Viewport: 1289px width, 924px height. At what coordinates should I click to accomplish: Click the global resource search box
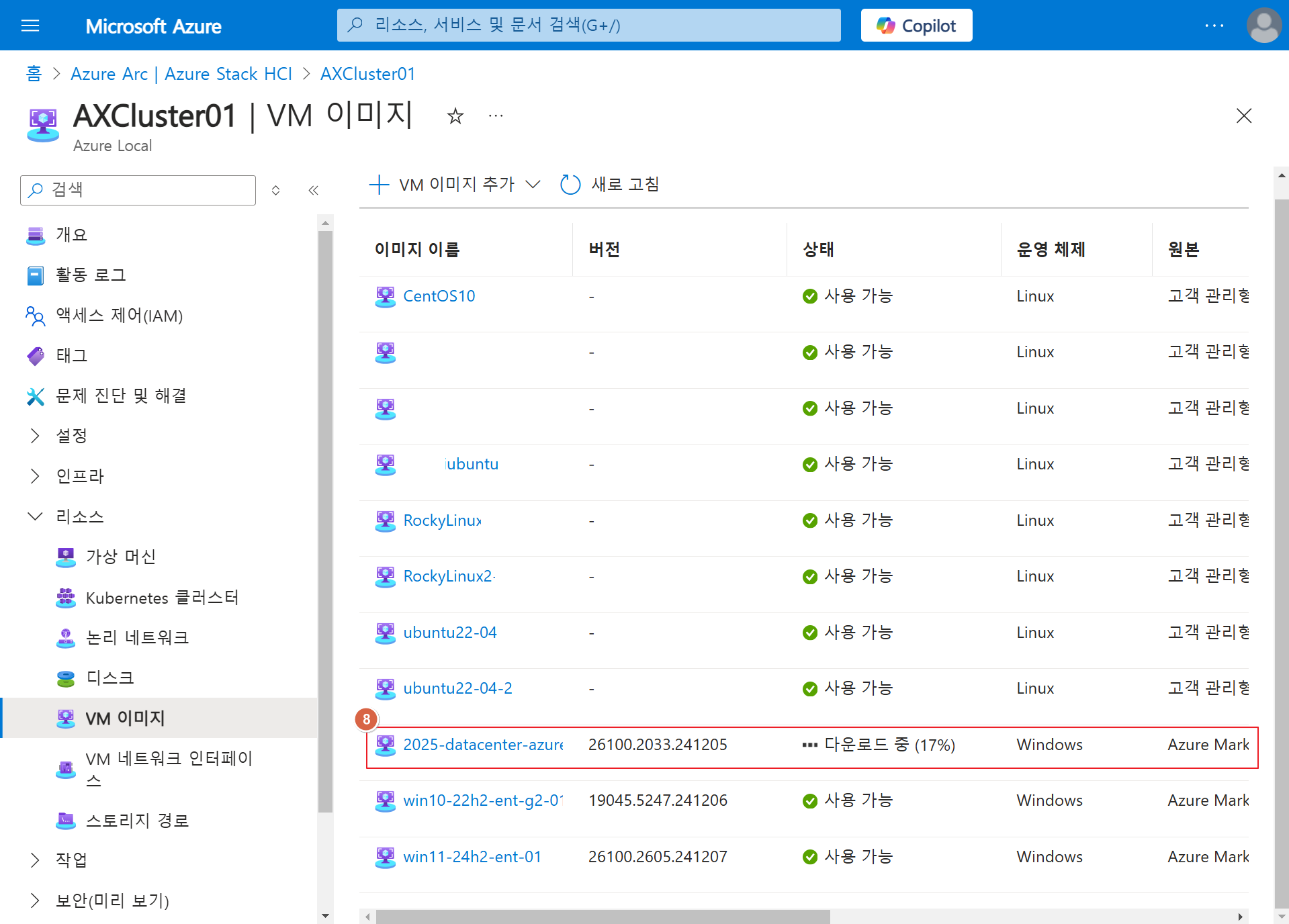588,26
